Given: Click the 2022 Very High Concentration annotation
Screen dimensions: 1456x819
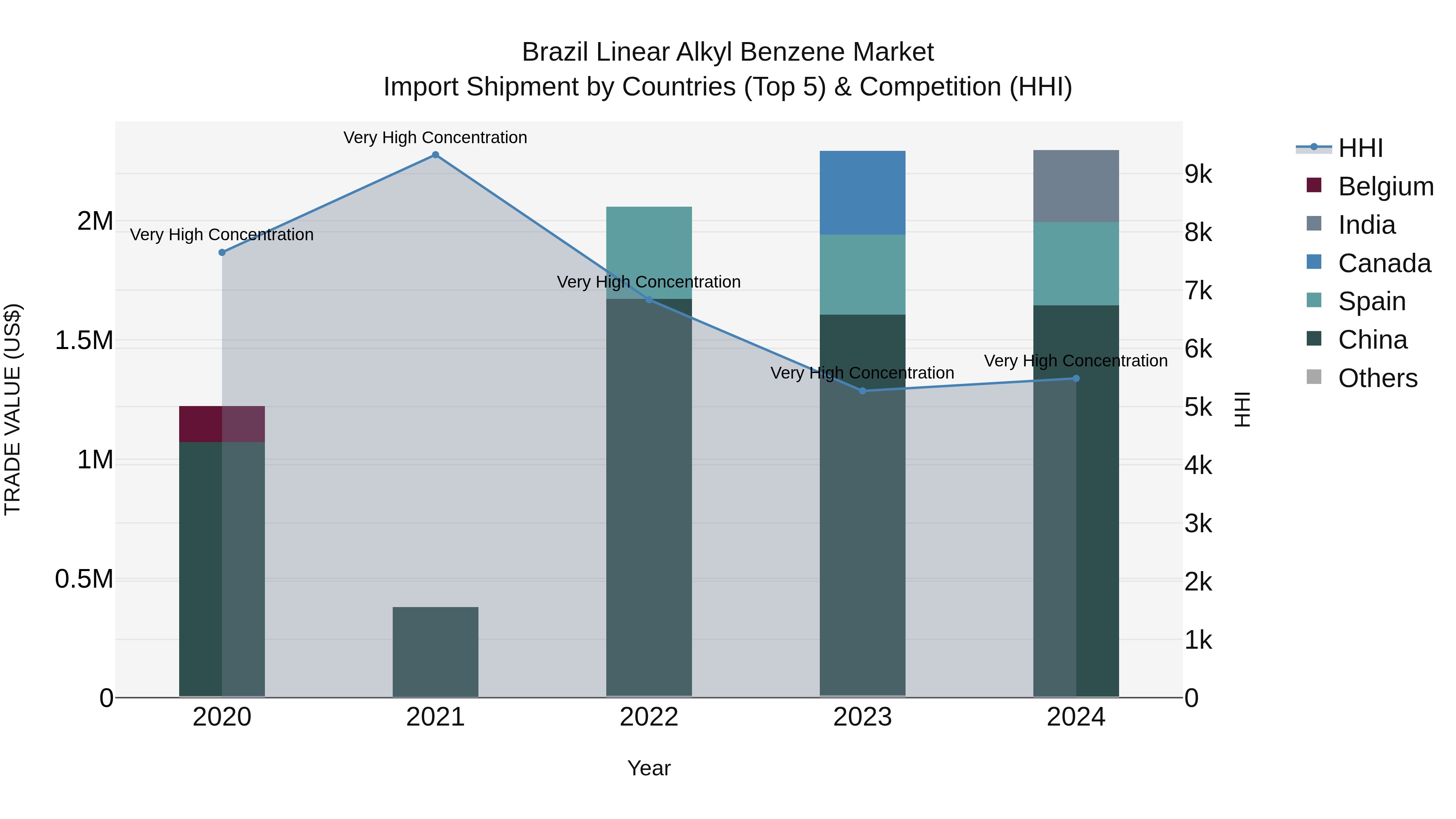Looking at the screenshot, I should [x=649, y=281].
